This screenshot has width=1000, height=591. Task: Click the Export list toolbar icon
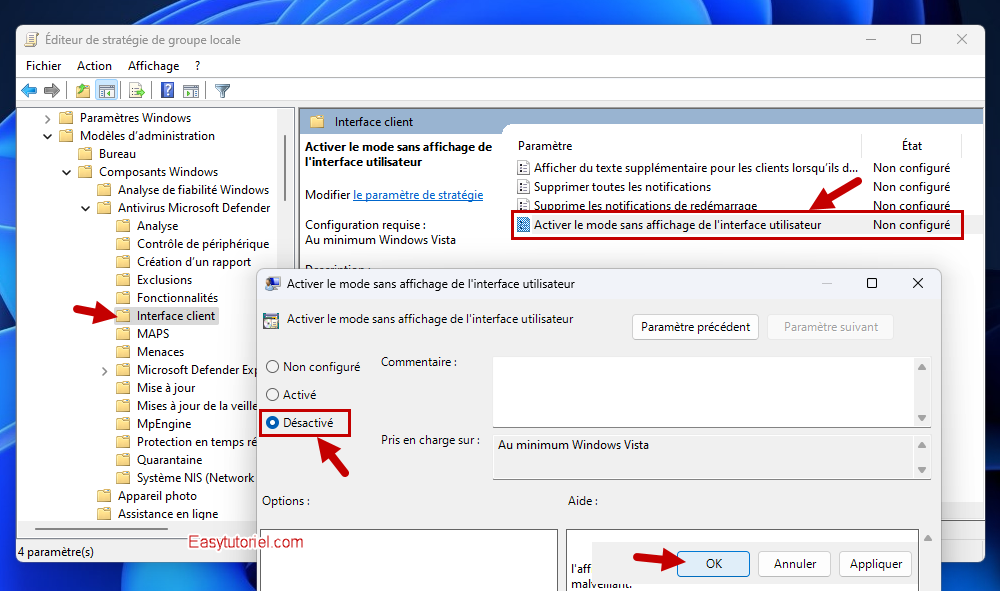pyautogui.click(x=136, y=91)
